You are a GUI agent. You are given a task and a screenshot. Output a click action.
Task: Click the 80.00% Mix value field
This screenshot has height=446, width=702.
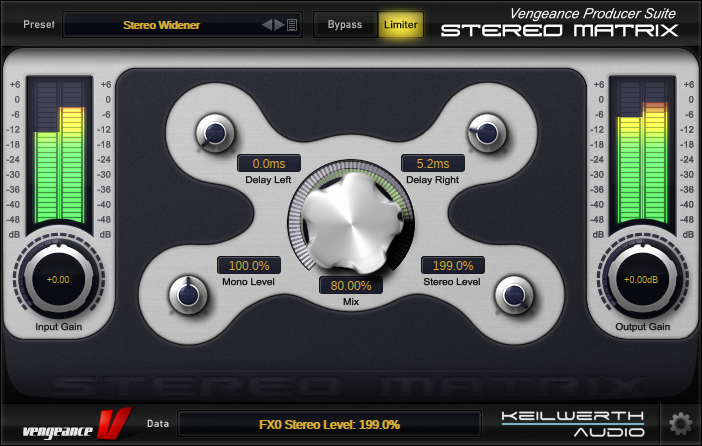[x=350, y=285]
